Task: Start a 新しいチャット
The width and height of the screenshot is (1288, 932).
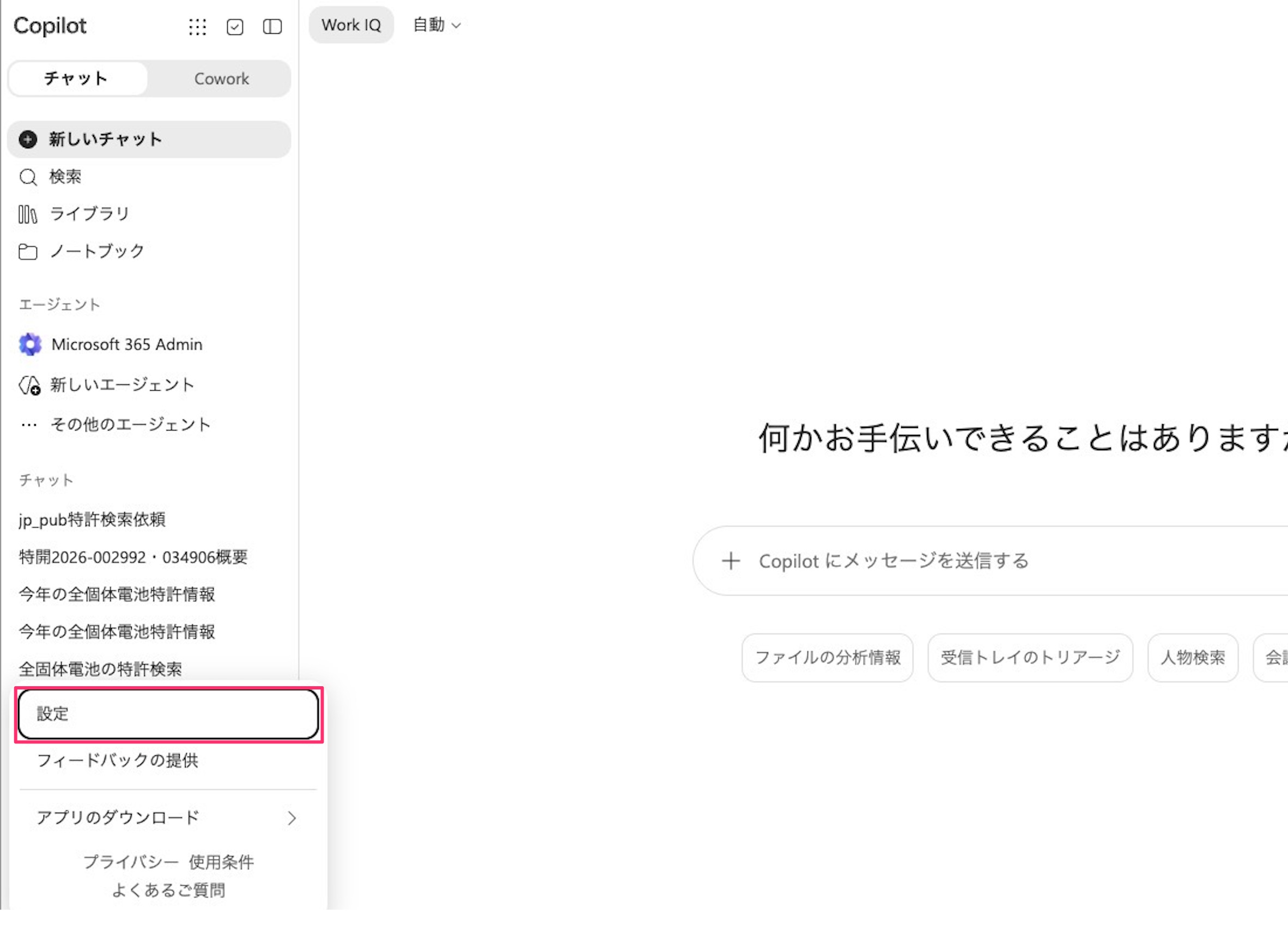Action: [x=149, y=139]
